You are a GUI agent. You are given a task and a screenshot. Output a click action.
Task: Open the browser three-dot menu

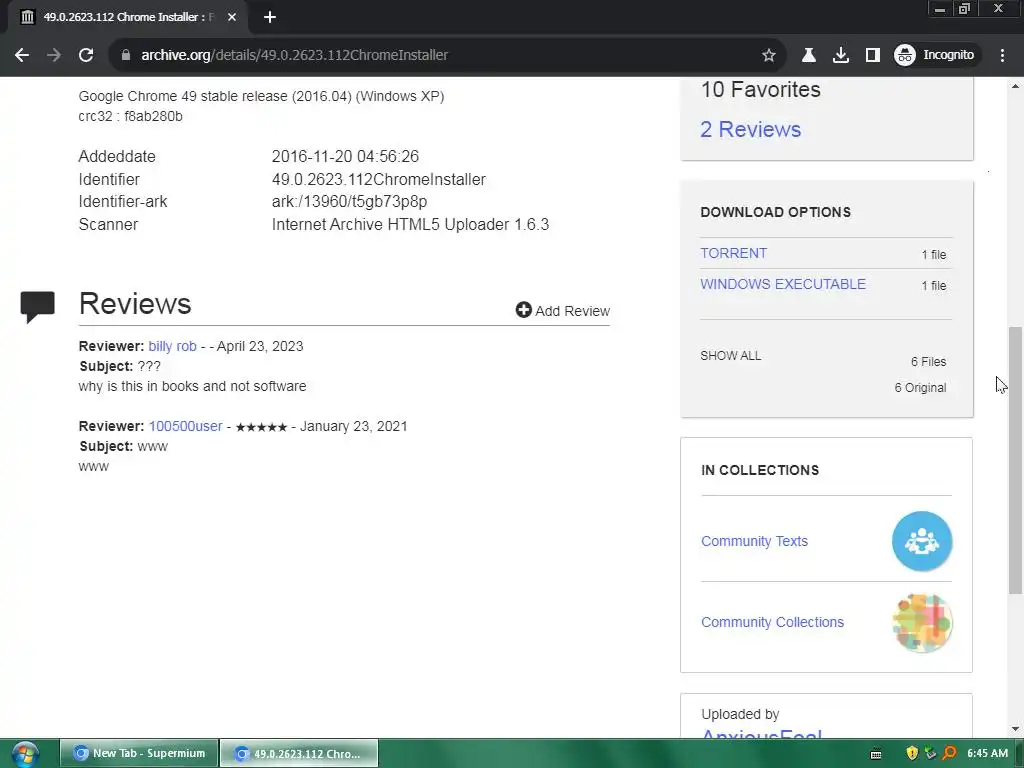[1002, 55]
